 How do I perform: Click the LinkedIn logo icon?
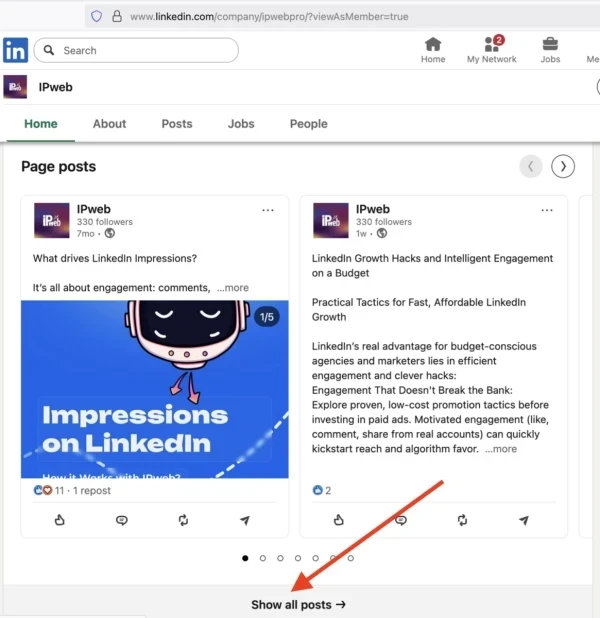click(x=15, y=50)
